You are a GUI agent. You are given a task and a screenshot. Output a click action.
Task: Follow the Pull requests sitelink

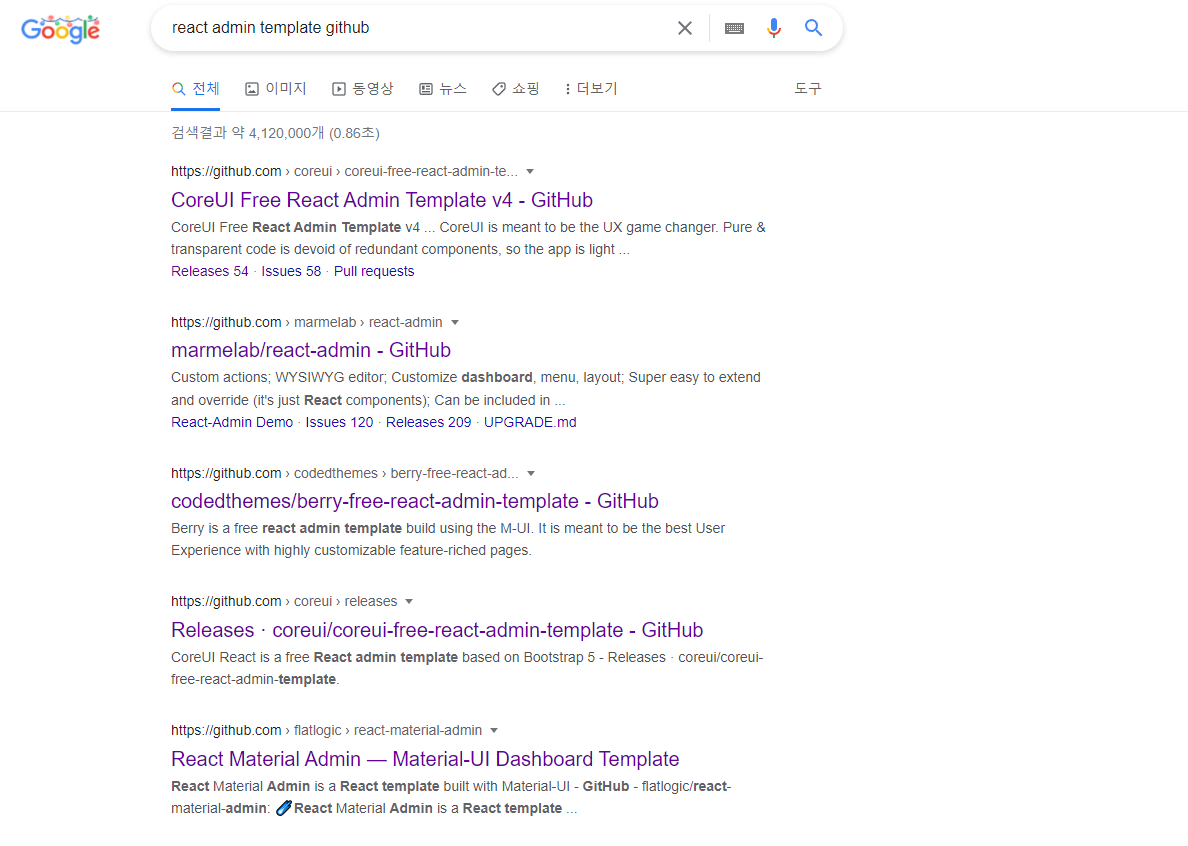374,271
